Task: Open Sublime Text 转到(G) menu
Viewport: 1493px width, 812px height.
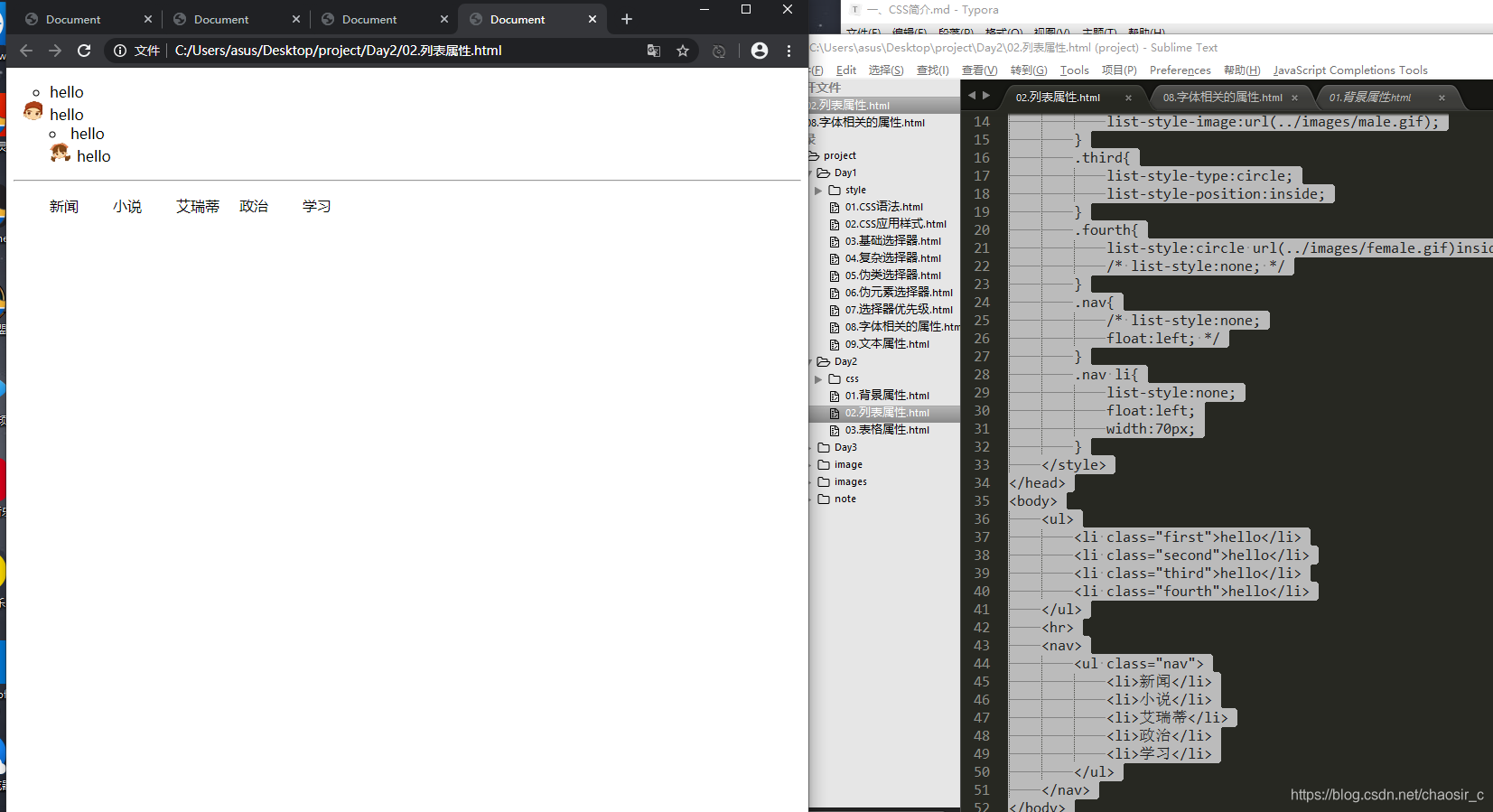Action: pyautogui.click(x=1029, y=70)
